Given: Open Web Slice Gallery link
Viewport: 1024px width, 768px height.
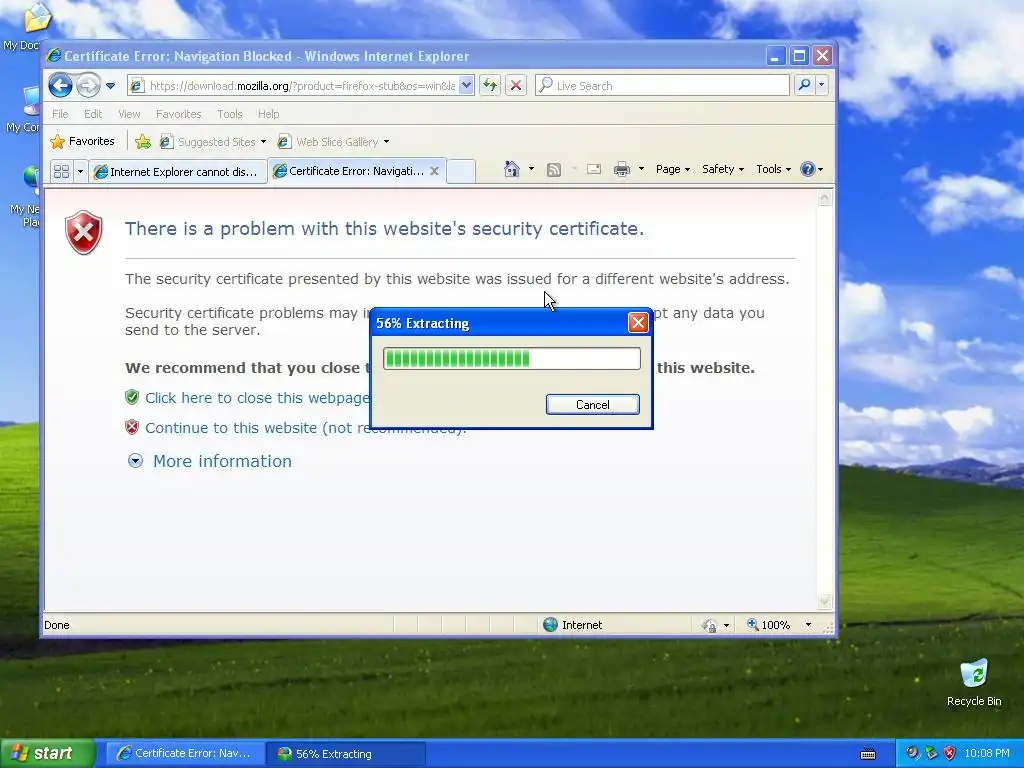Looking at the screenshot, I should pos(333,142).
